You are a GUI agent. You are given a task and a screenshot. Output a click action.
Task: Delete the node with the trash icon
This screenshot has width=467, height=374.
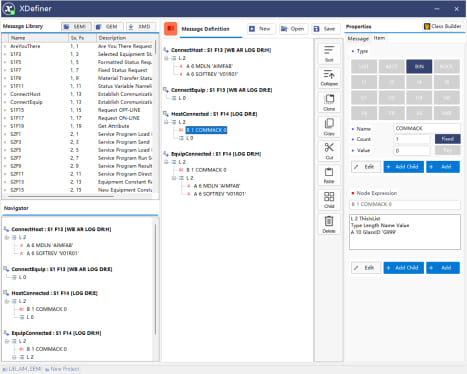click(x=329, y=224)
